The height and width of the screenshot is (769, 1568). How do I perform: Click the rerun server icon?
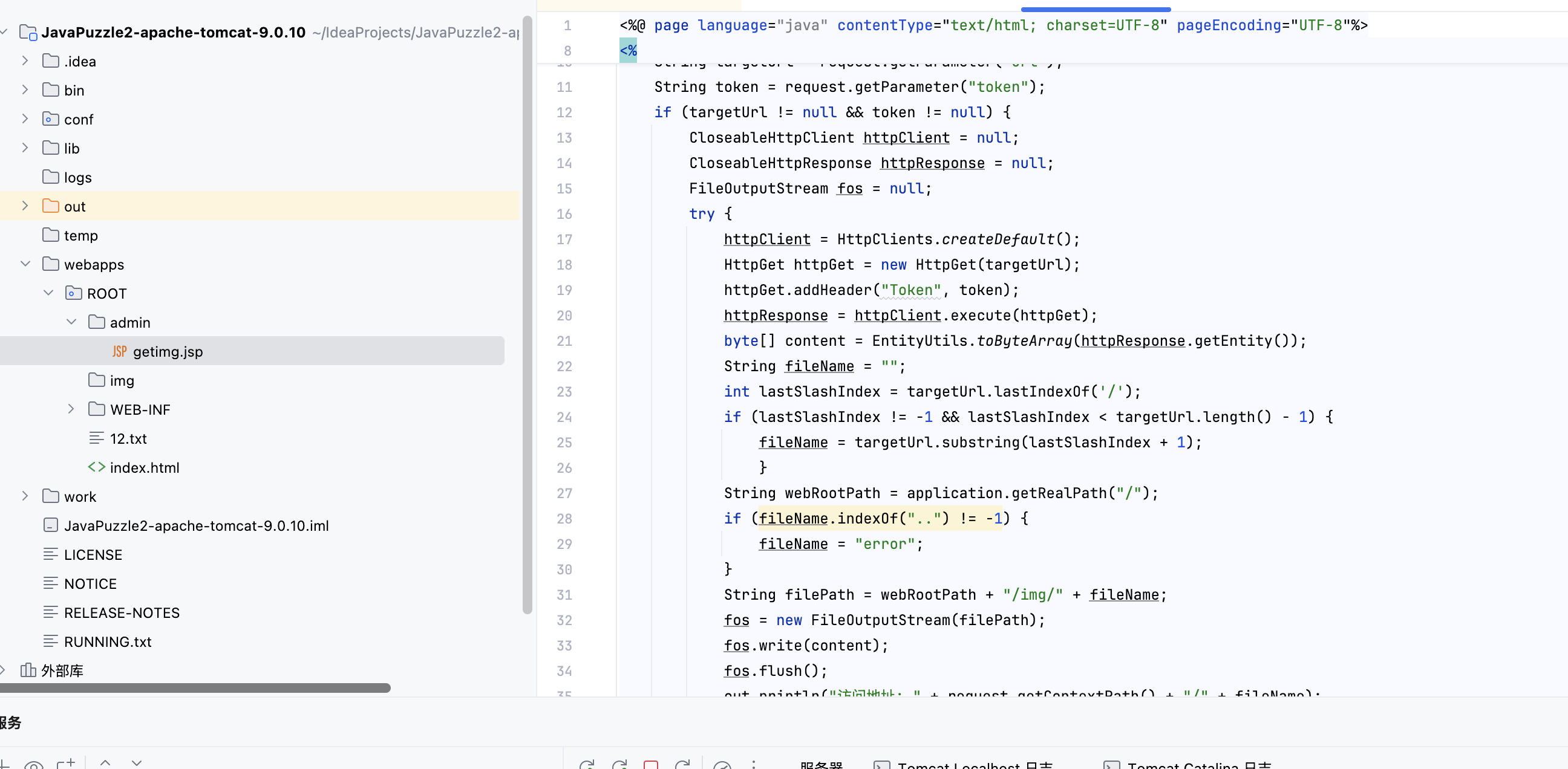587,765
